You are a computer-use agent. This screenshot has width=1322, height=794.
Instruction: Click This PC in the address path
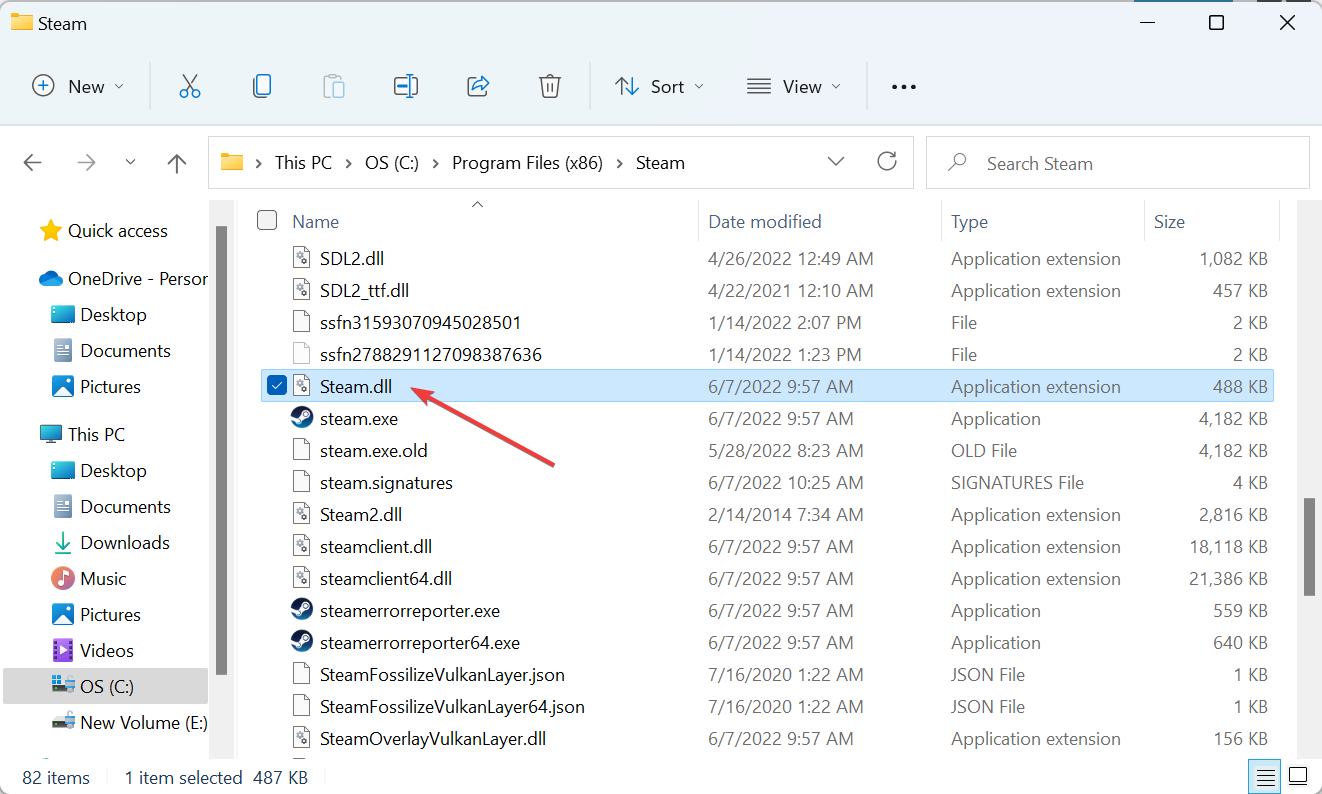(x=303, y=163)
